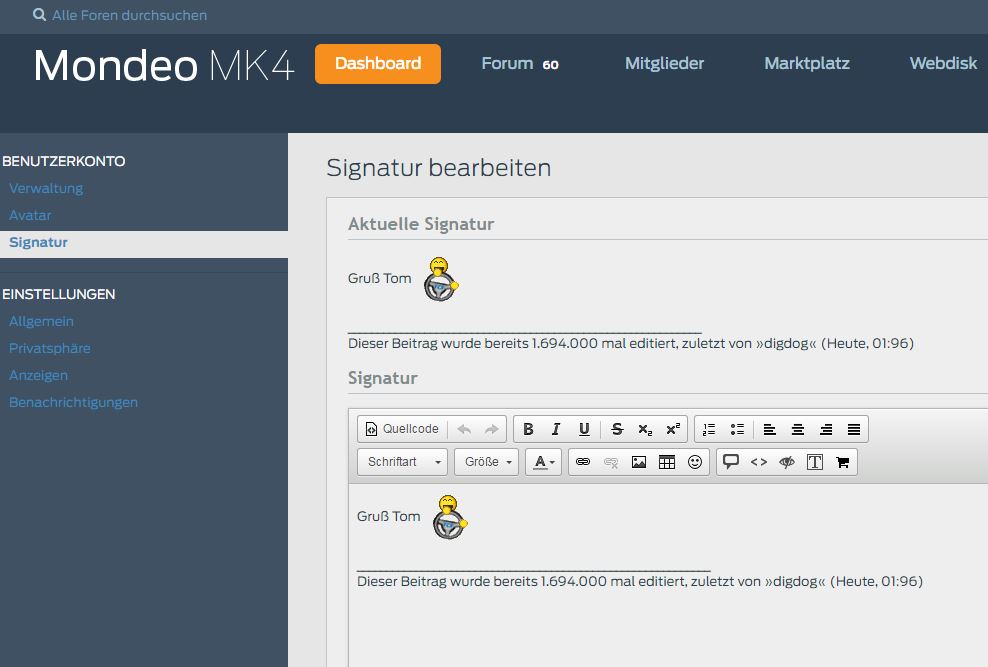Insert an image into signature
988x667 pixels.
(x=639, y=462)
